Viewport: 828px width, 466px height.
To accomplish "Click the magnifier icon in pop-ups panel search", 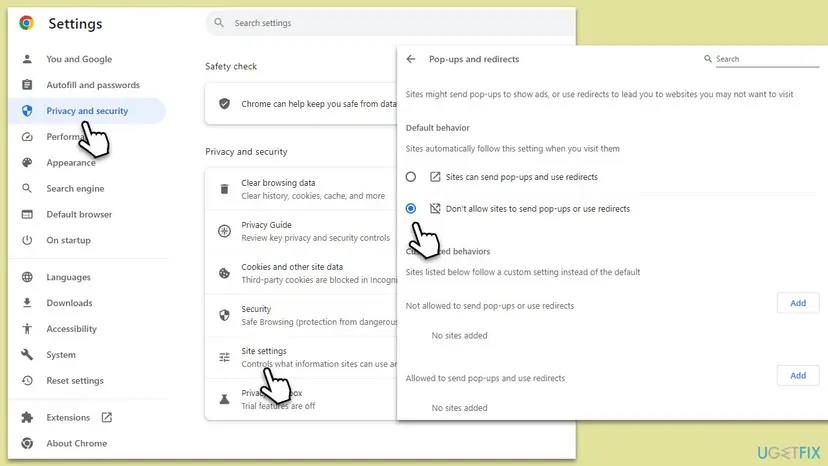I will click(708, 59).
